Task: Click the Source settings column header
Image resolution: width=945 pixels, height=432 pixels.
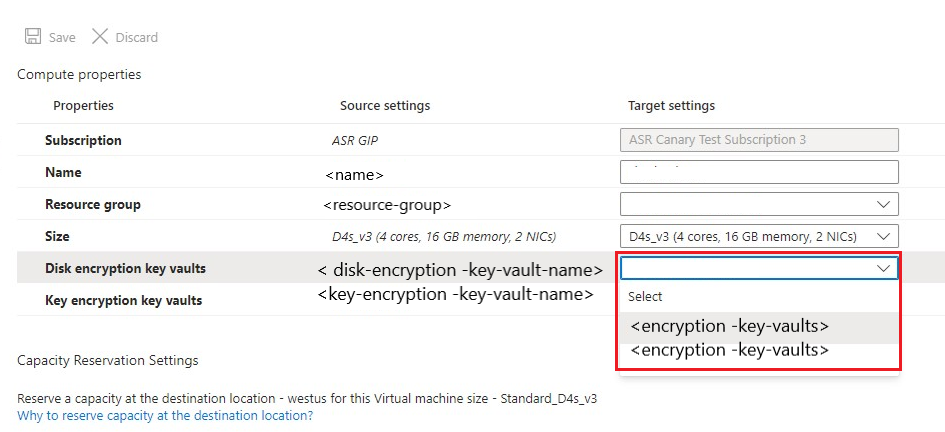Action: (x=385, y=105)
